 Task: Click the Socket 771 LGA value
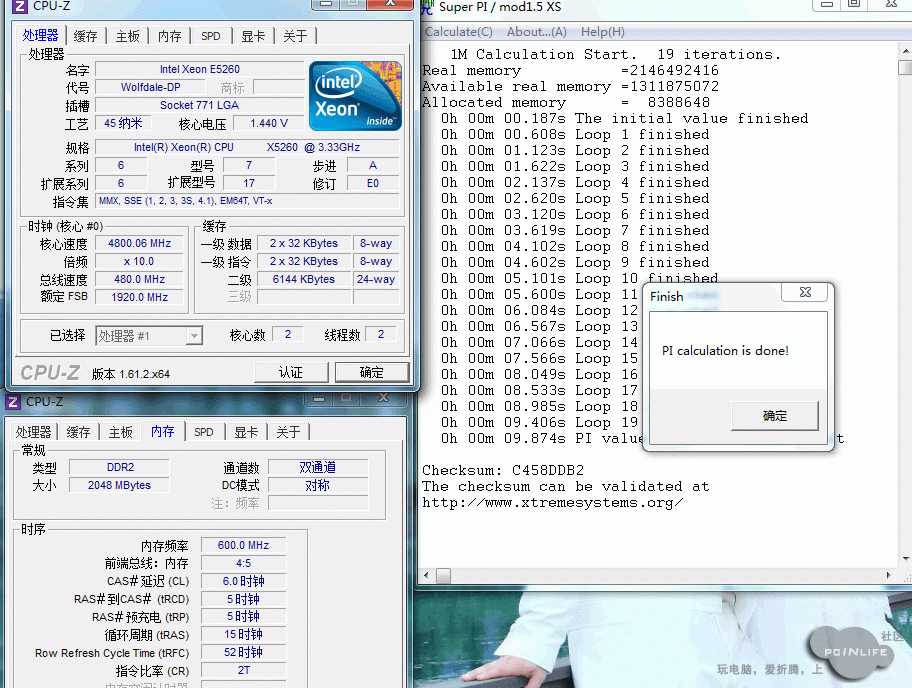pyautogui.click(x=200, y=105)
